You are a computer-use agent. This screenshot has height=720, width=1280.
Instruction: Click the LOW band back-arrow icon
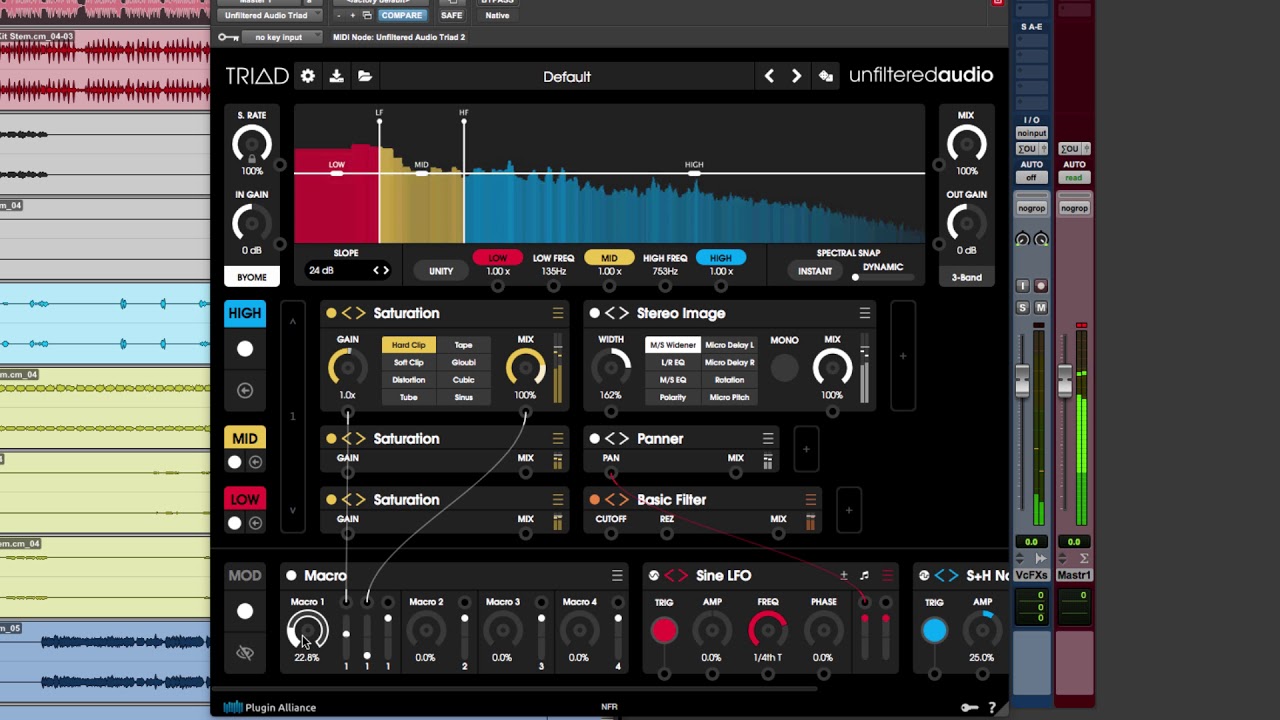click(x=256, y=523)
